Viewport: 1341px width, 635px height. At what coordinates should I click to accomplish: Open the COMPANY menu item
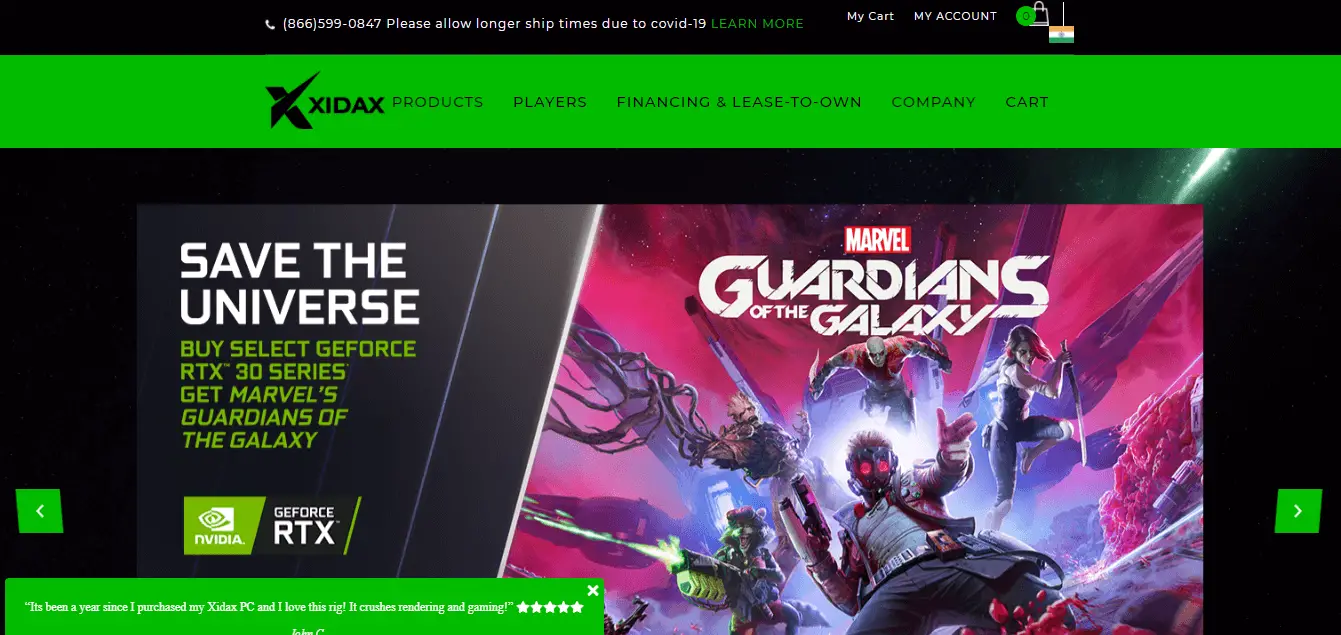click(933, 102)
